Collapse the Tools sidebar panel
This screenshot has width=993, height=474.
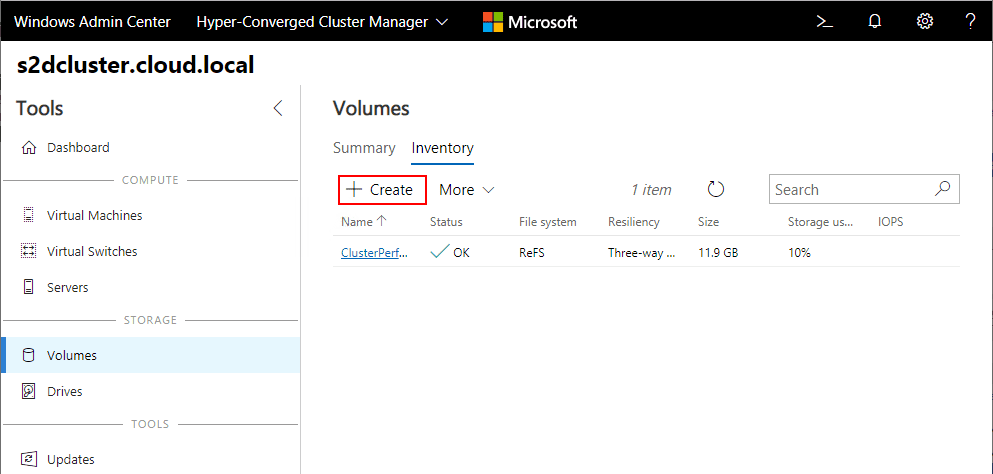[278, 109]
